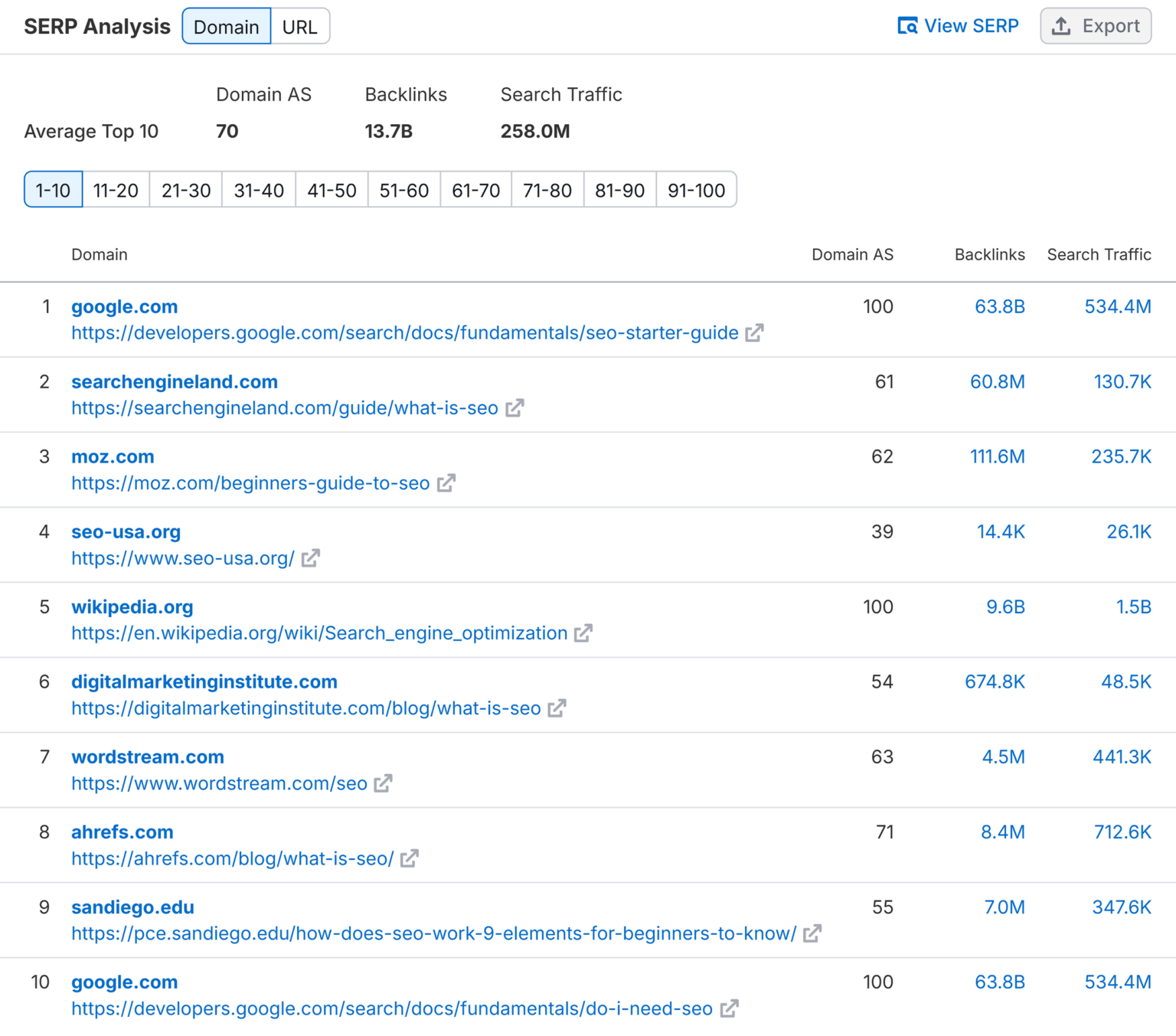Switch to the 21-30 results page
1176x1036 pixels.
pos(185,189)
